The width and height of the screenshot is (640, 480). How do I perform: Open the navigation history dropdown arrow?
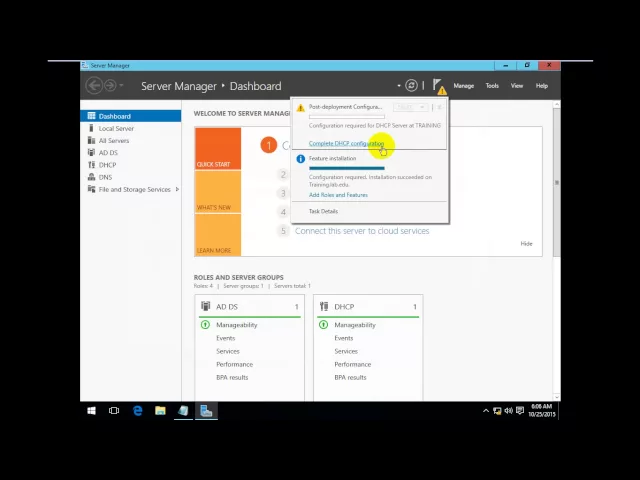point(121,86)
